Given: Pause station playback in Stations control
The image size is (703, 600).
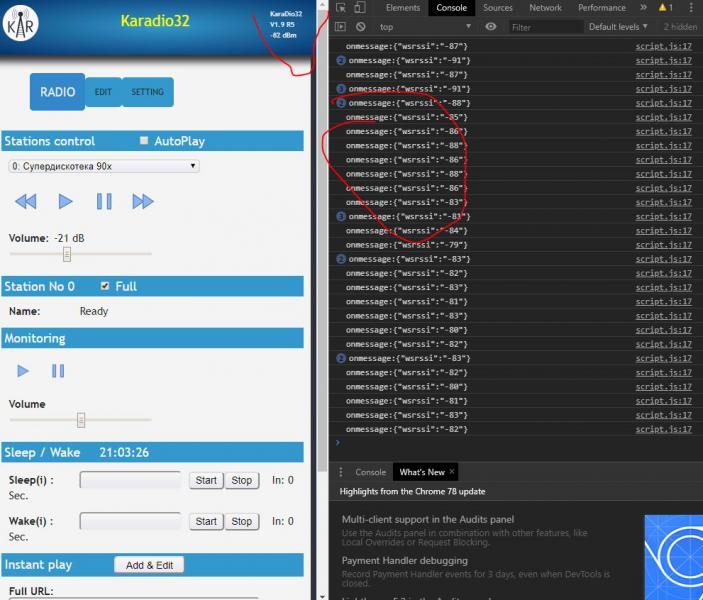Looking at the screenshot, I should [104, 202].
